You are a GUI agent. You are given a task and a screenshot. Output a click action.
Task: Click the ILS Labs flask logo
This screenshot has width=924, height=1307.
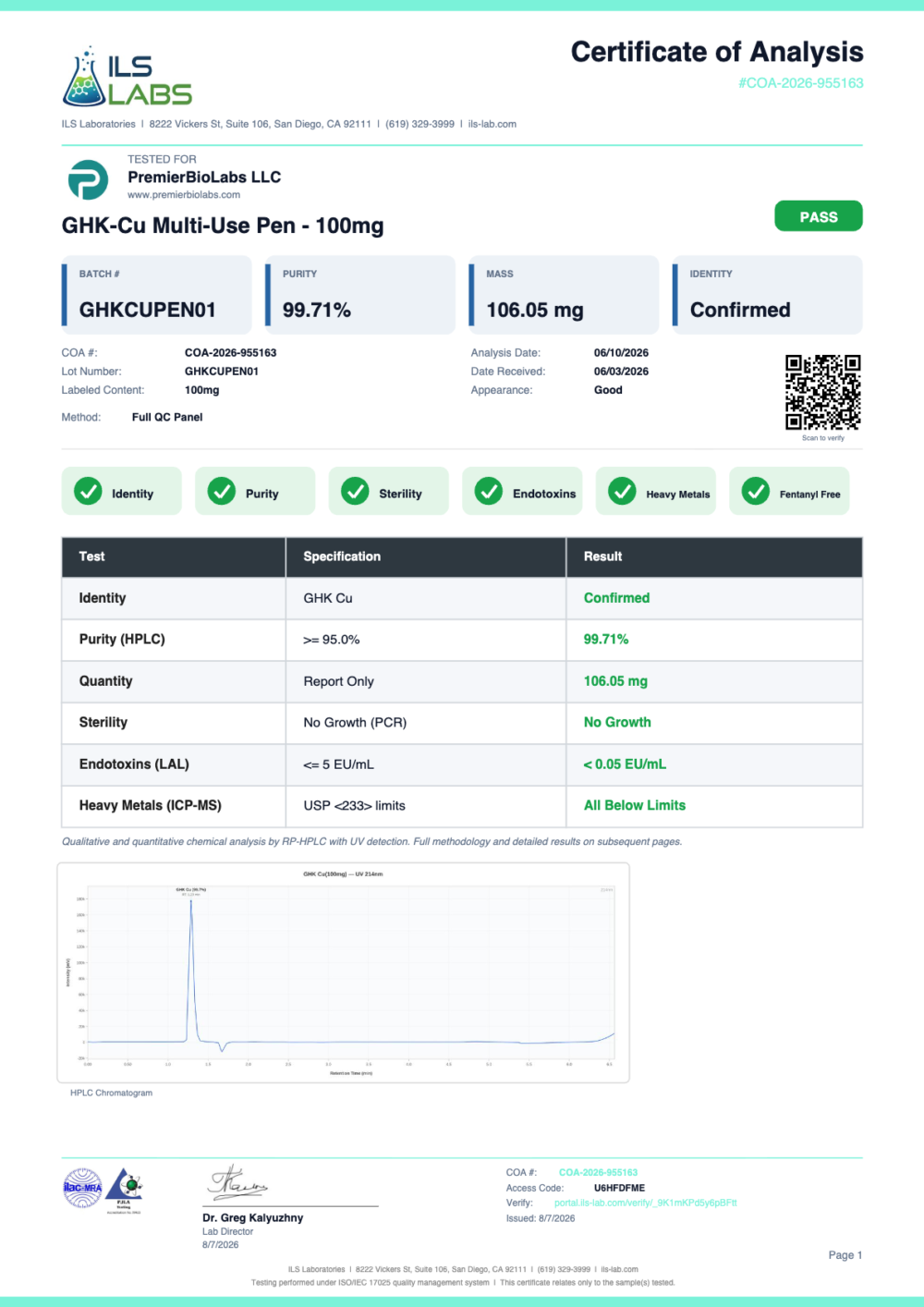127,76
